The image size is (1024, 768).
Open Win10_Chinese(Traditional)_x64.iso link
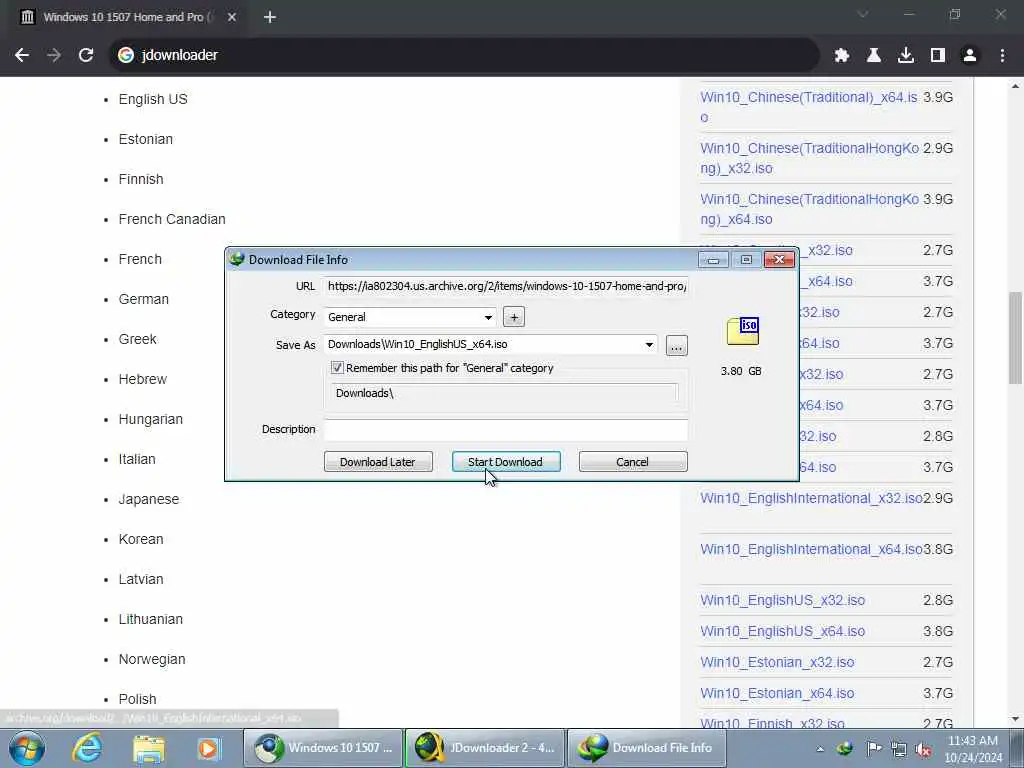click(x=808, y=107)
